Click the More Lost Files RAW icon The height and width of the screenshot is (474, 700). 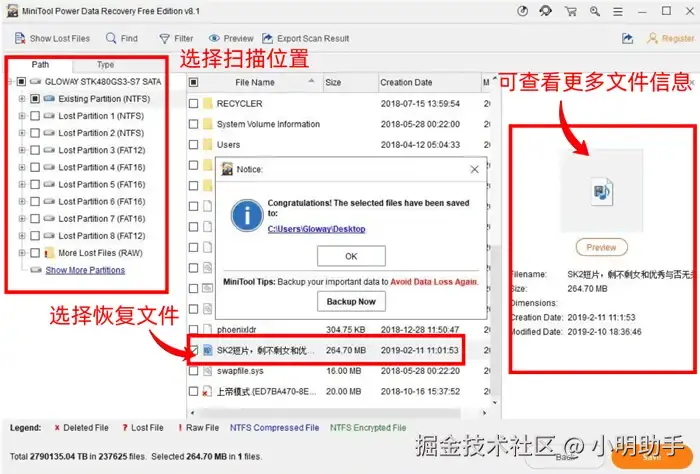(x=49, y=253)
